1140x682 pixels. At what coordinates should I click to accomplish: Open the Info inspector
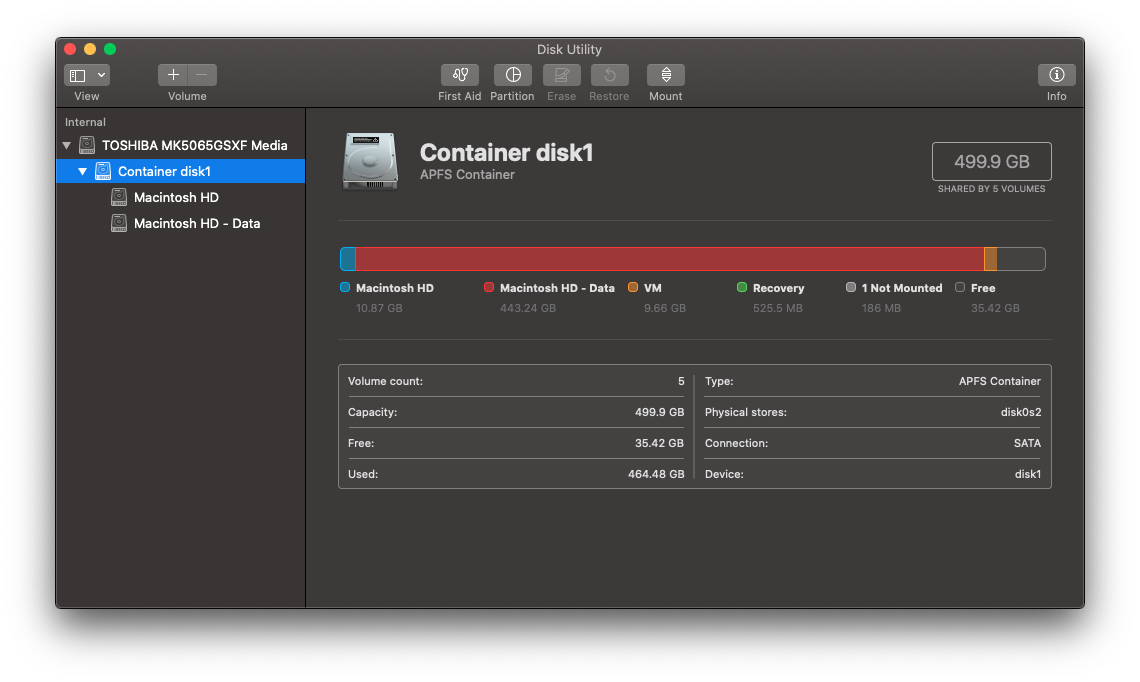click(1056, 75)
